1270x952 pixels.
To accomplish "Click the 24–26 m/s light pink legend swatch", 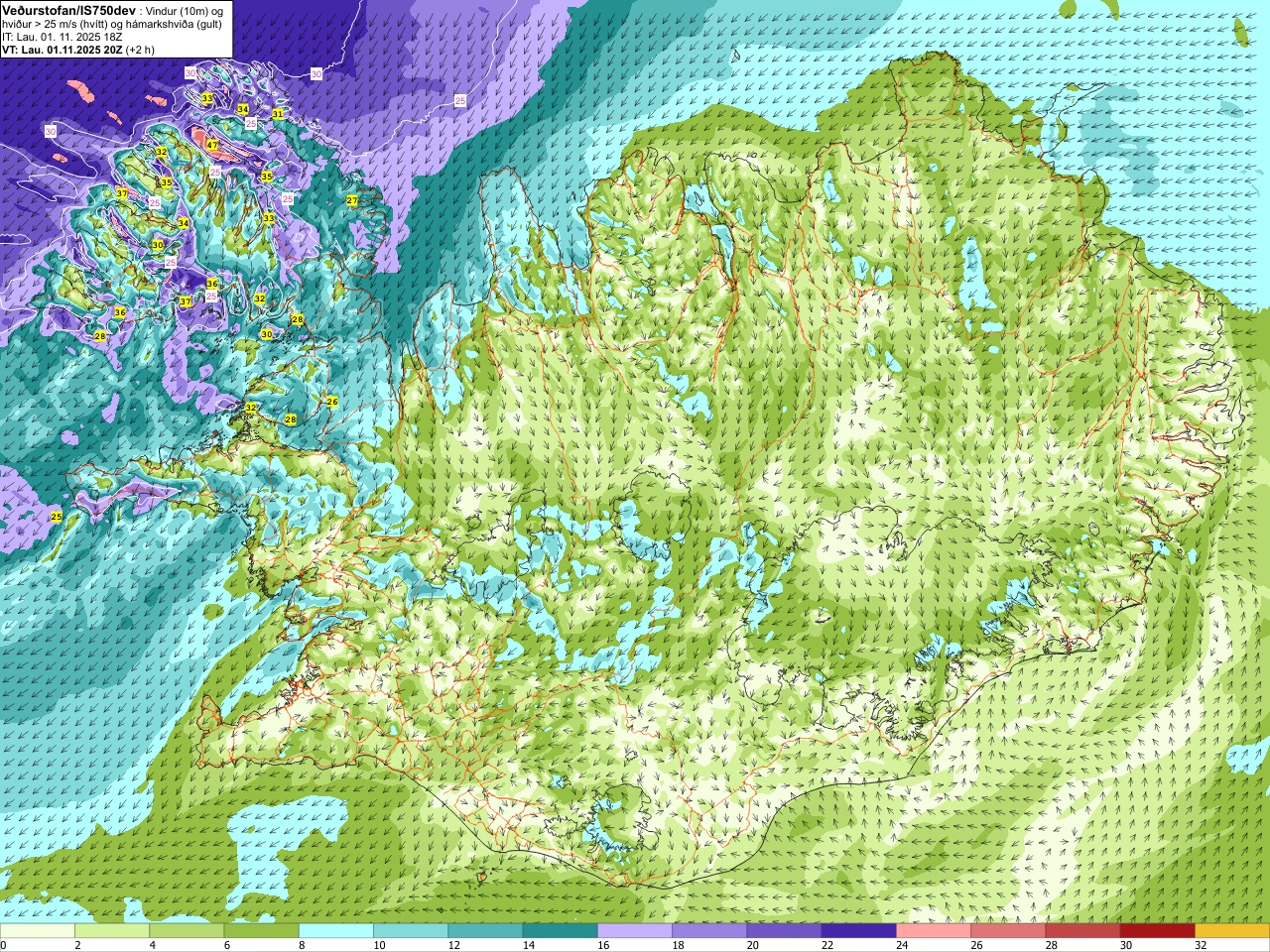I will point(934,931).
